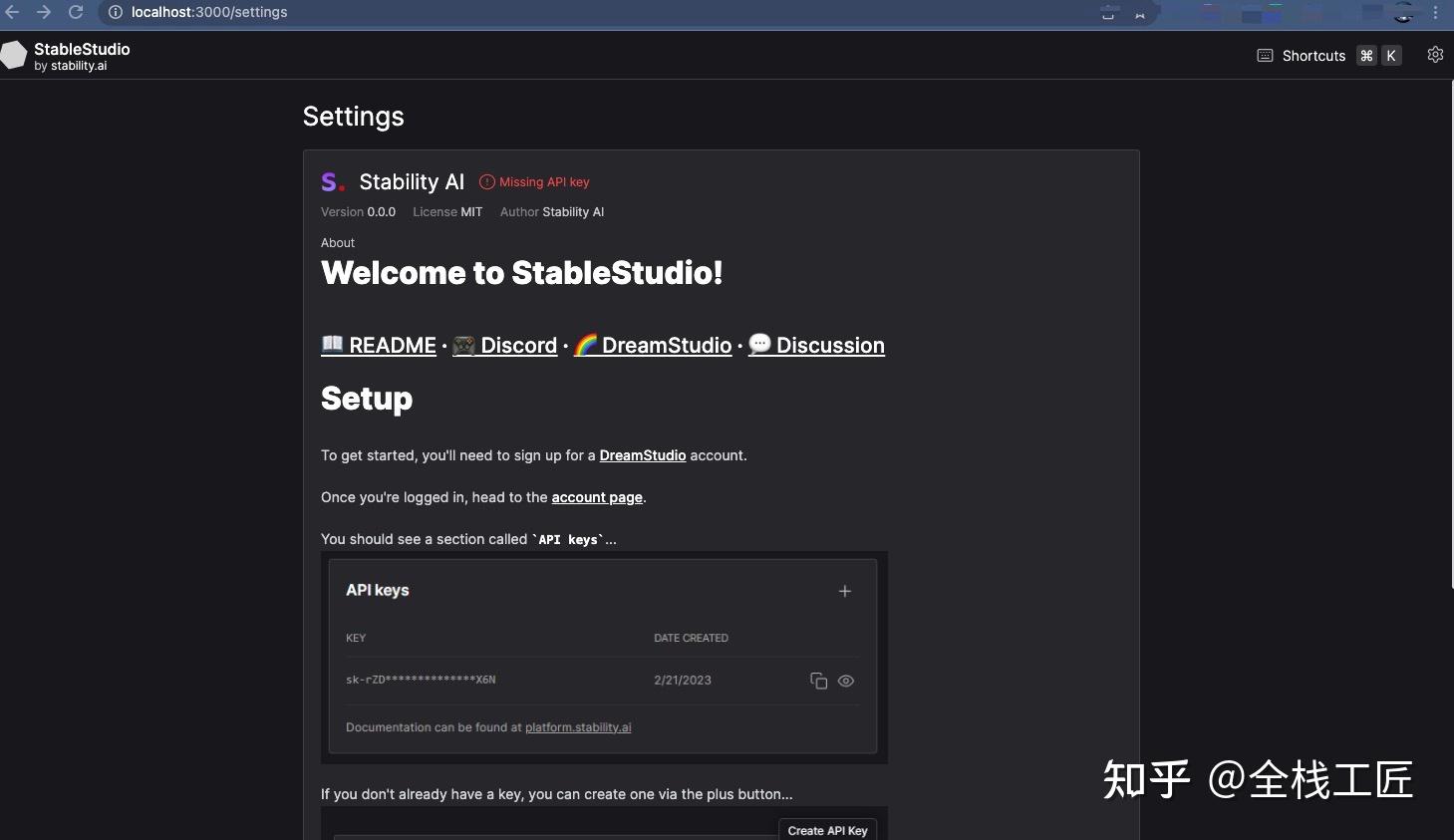Screen dimensions: 1454x840
Task: Click the ⌘ key badge
Action: (x=1366, y=56)
